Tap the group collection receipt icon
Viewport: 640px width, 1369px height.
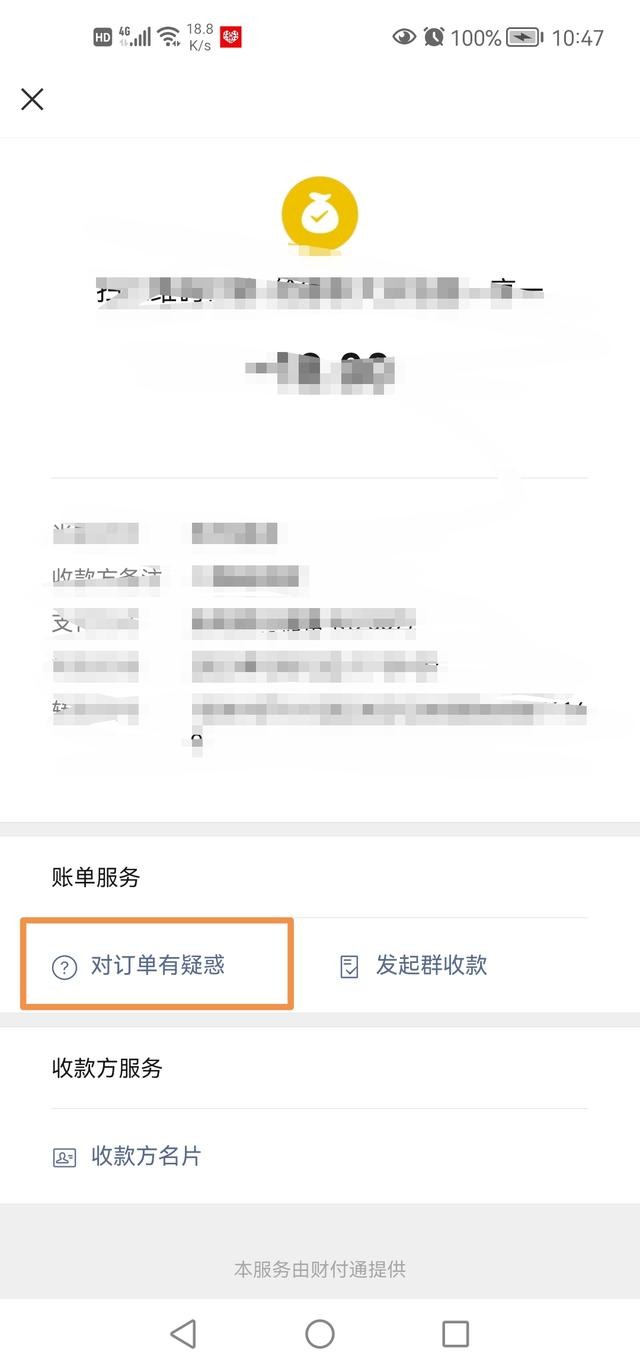click(x=349, y=967)
